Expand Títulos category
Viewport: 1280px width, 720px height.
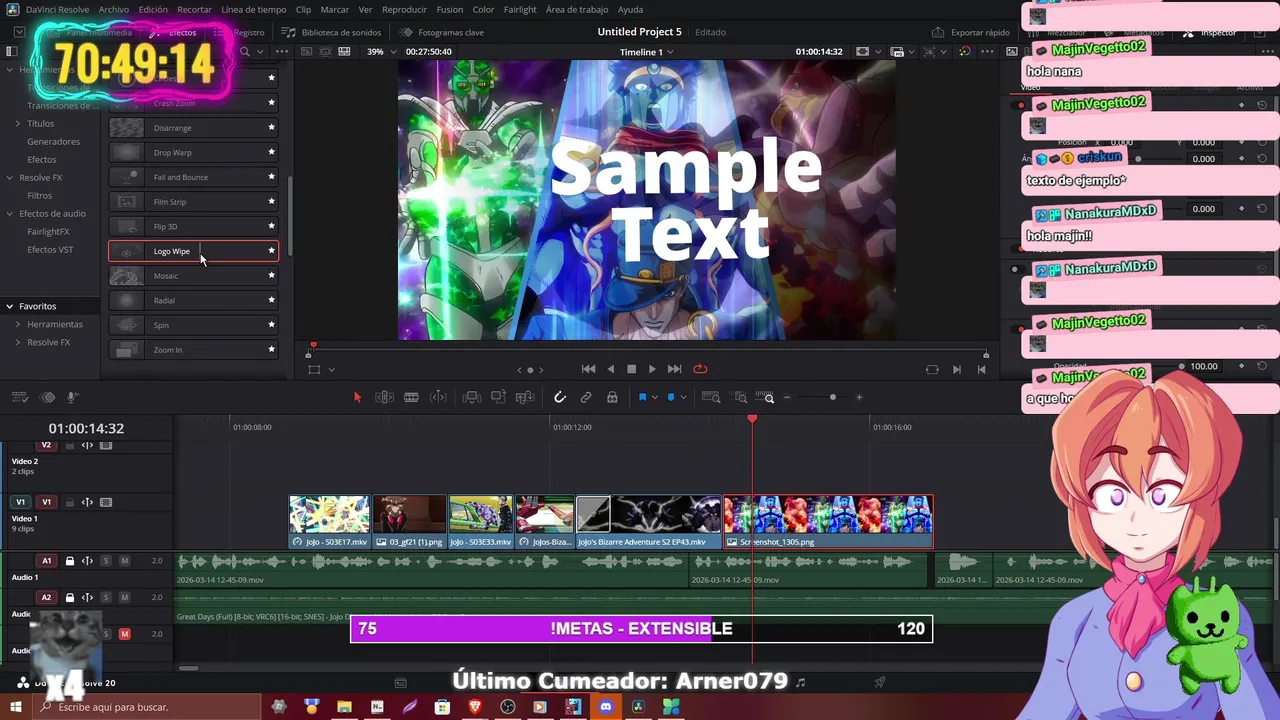pyautogui.click(x=17, y=123)
